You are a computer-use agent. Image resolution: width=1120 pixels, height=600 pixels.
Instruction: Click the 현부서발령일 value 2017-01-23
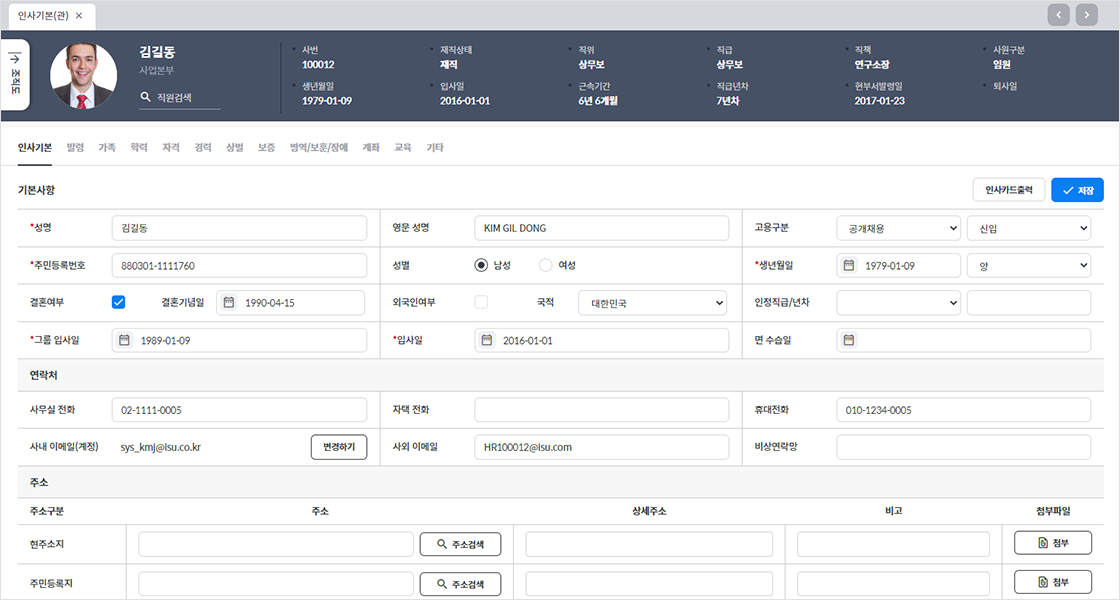pyautogui.click(x=879, y=101)
